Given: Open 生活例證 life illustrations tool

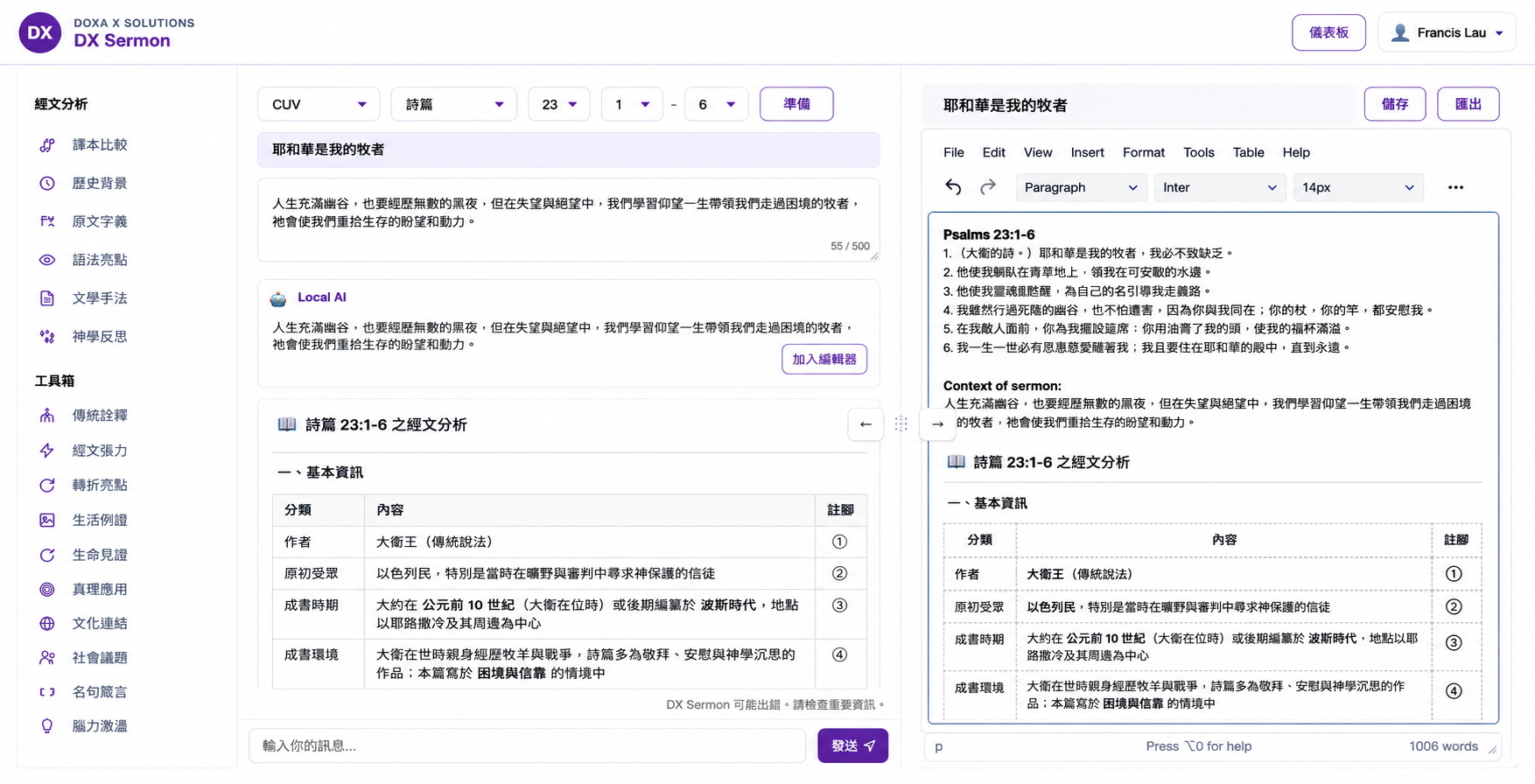Looking at the screenshot, I should 83,520.
